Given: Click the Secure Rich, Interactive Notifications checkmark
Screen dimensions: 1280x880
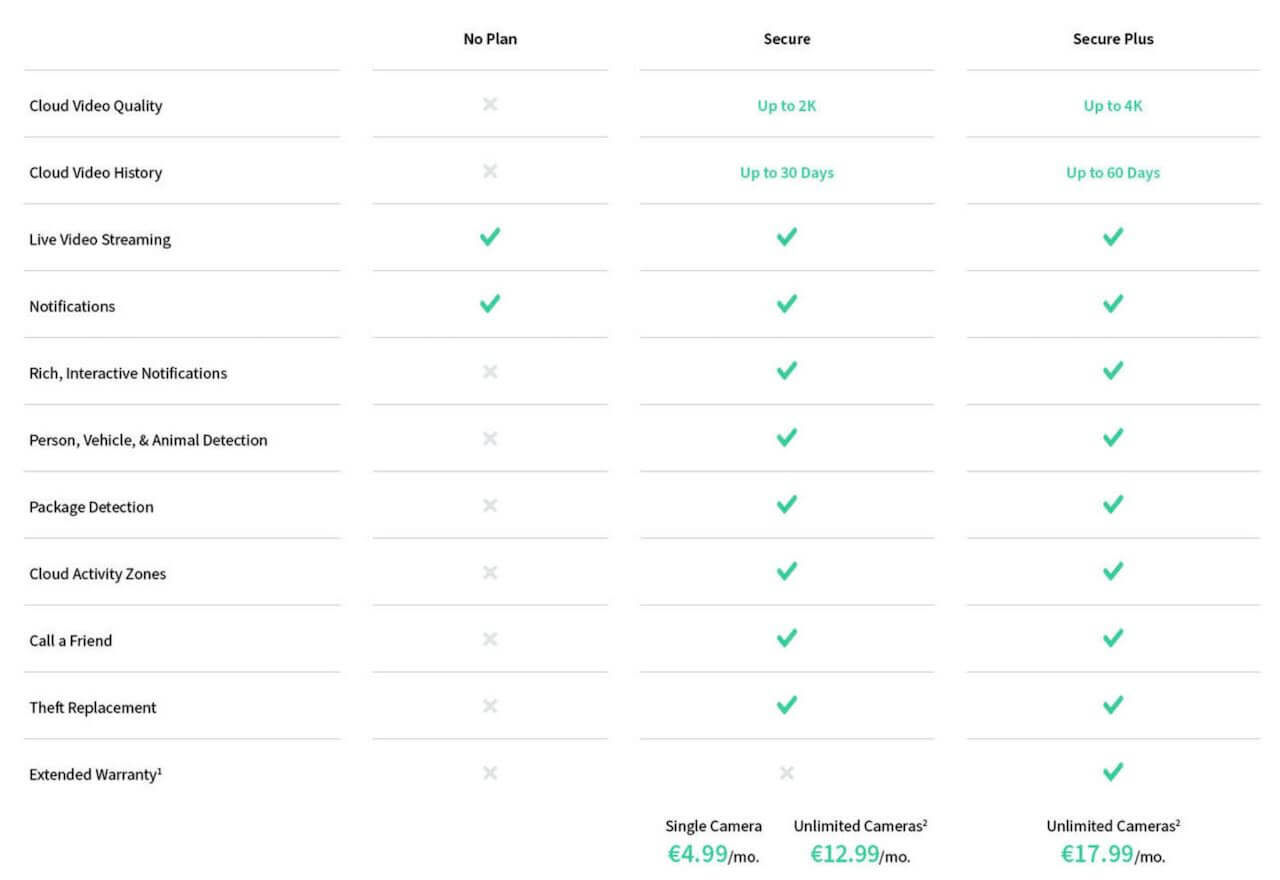Looking at the screenshot, I should pyautogui.click(x=787, y=371).
